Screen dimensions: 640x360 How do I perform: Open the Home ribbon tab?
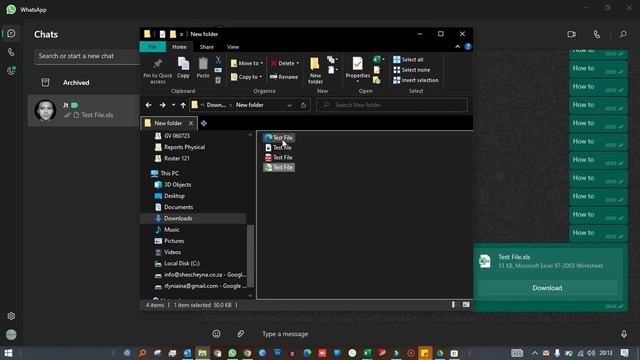(x=179, y=47)
